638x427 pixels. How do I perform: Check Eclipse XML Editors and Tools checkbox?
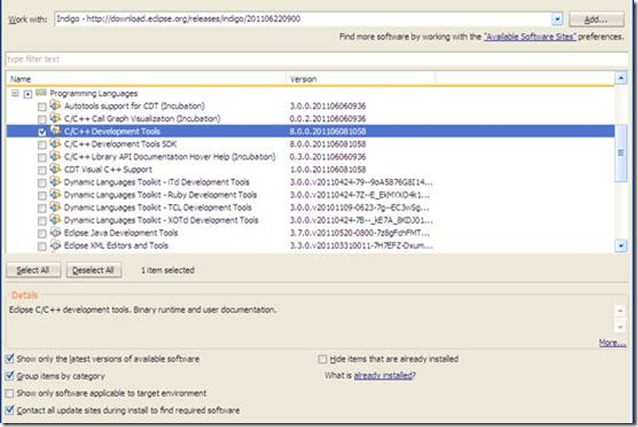click(x=42, y=246)
